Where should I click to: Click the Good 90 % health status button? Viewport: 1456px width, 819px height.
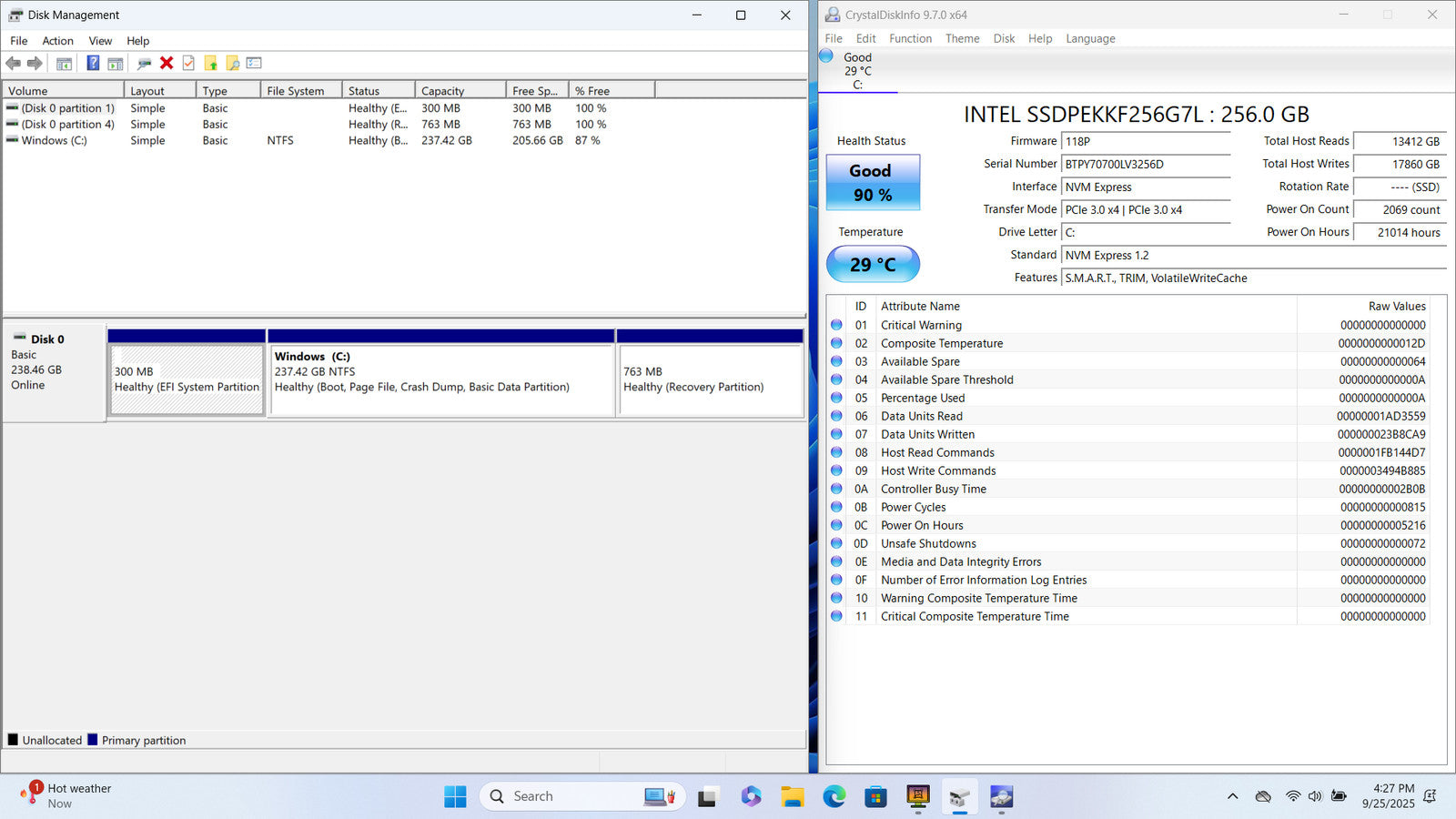(873, 182)
